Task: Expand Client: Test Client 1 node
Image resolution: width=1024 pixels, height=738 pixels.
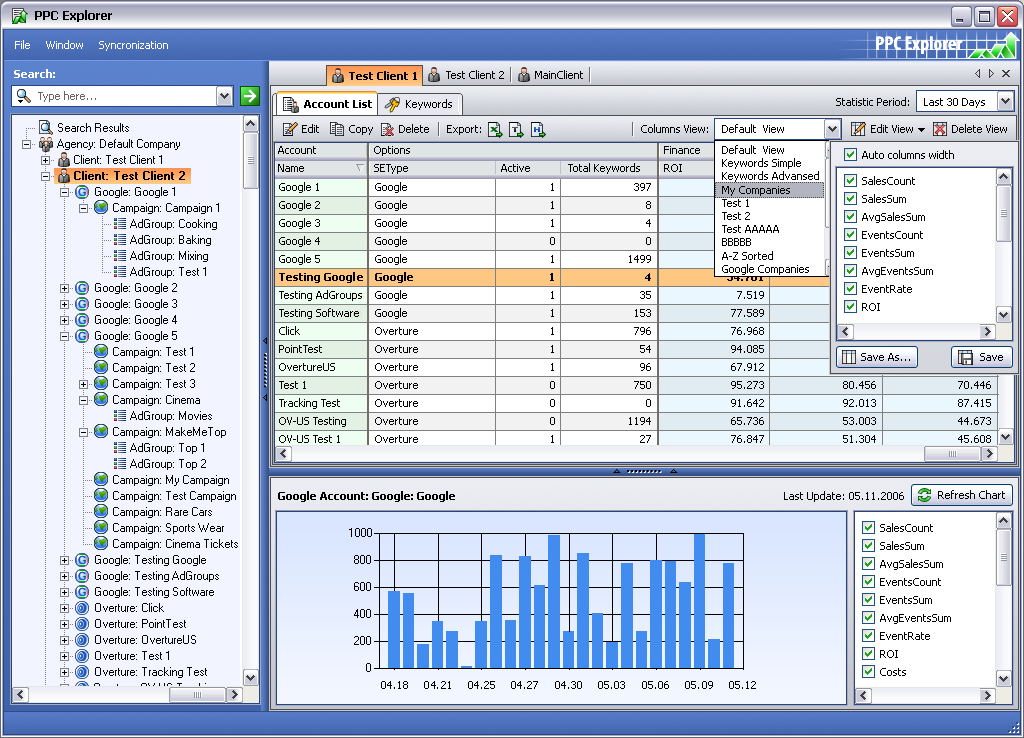Action: coord(45,160)
